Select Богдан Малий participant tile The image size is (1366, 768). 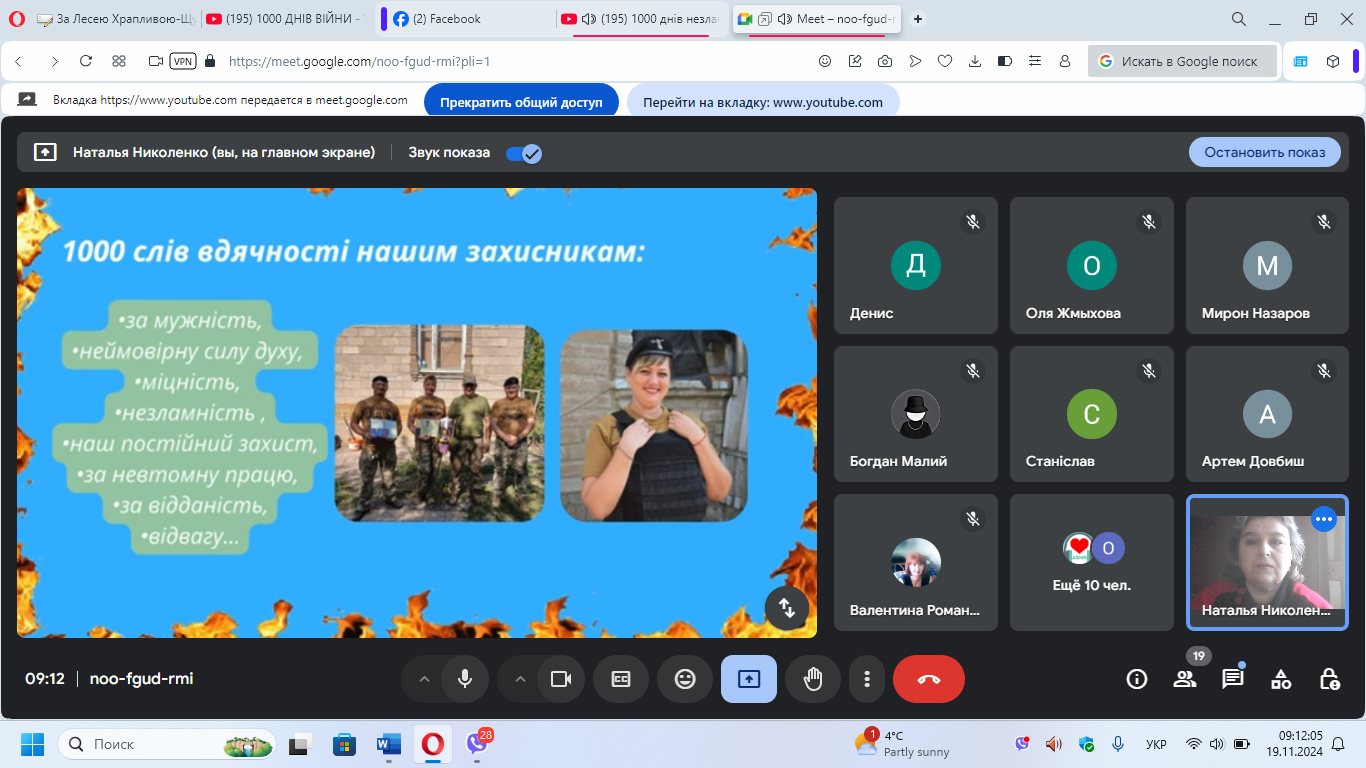tap(916, 414)
